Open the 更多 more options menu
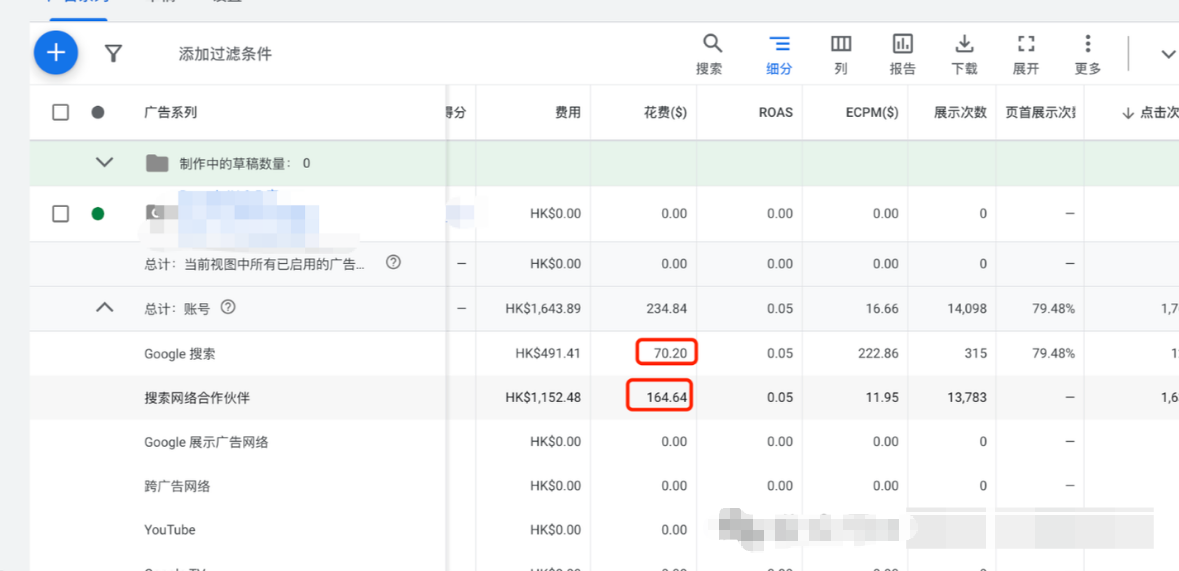Viewport: 1179px width, 571px height. click(x=1087, y=54)
